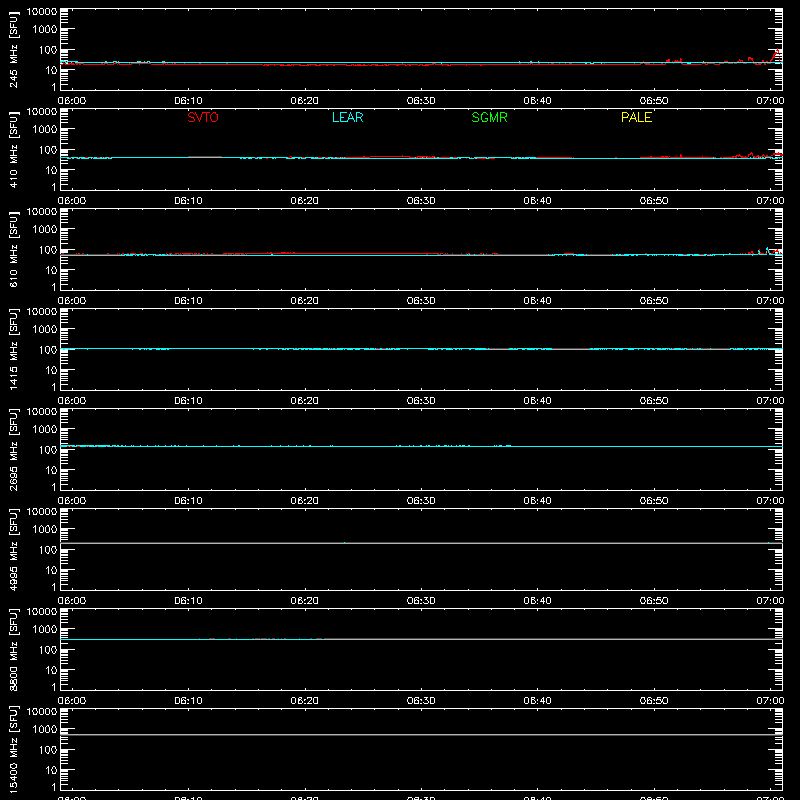800x800 pixels.
Task: Click the 10 tick label on the 4995 MHz plot
Action: pyautogui.click(x=51, y=570)
